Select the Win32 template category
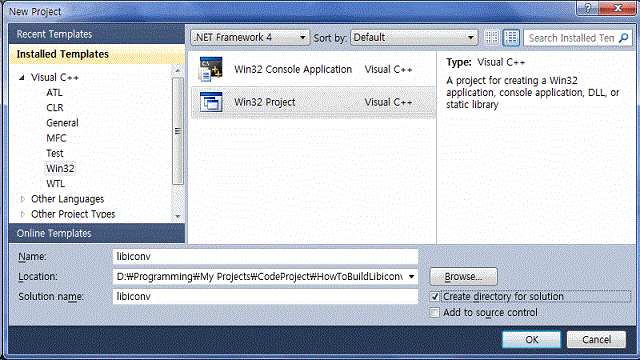This screenshot has width=640, height=360. click(x=60, y=168)
